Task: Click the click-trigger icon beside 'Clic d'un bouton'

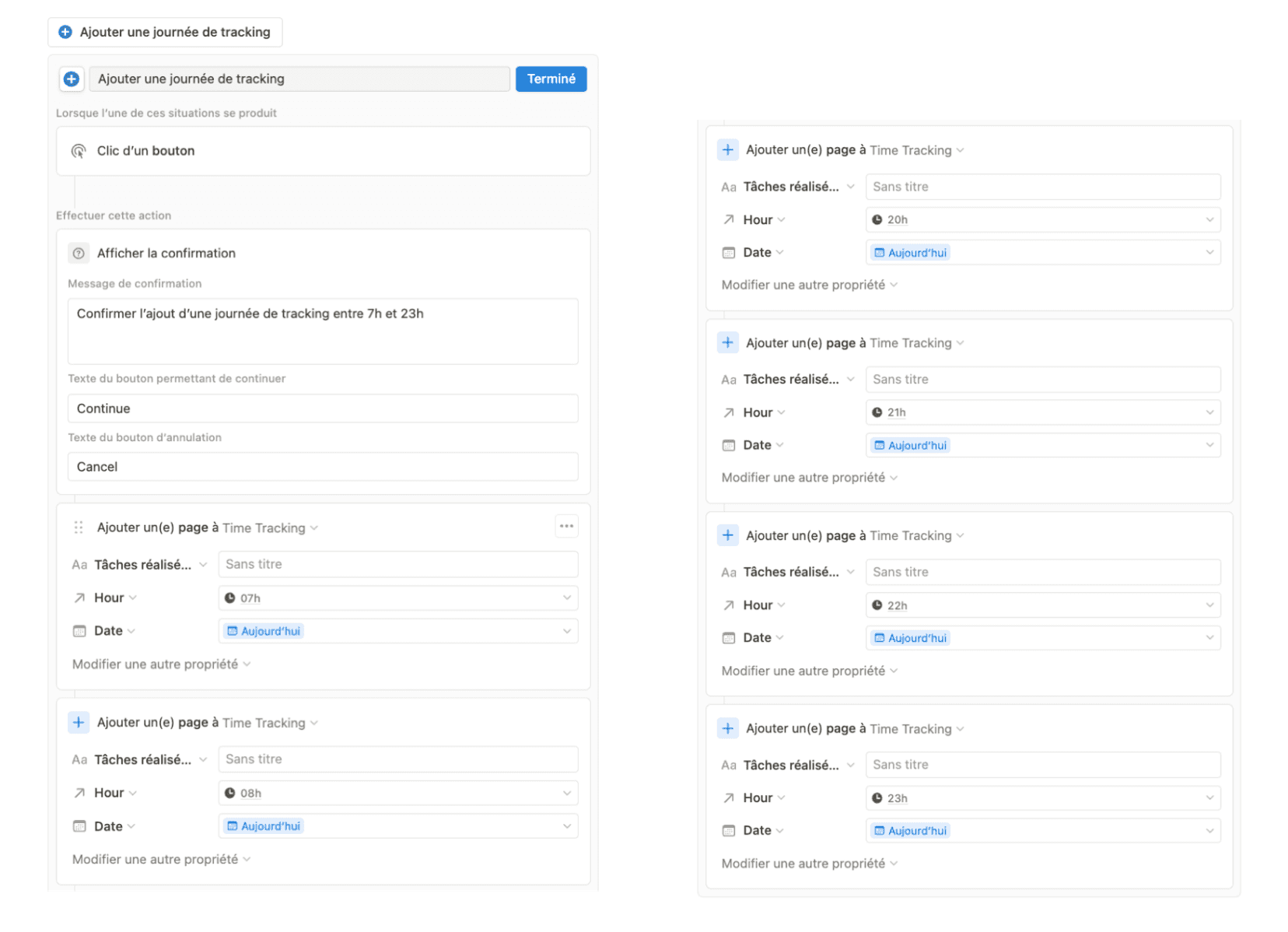Action: 79,151
